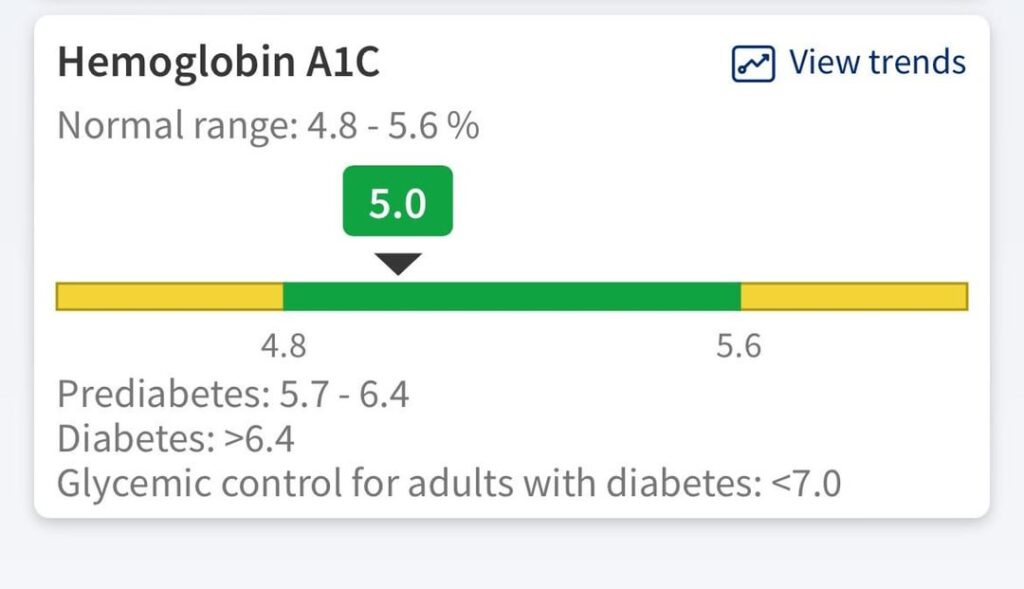Select the green value badge showing 5.0

coord(397,200)
